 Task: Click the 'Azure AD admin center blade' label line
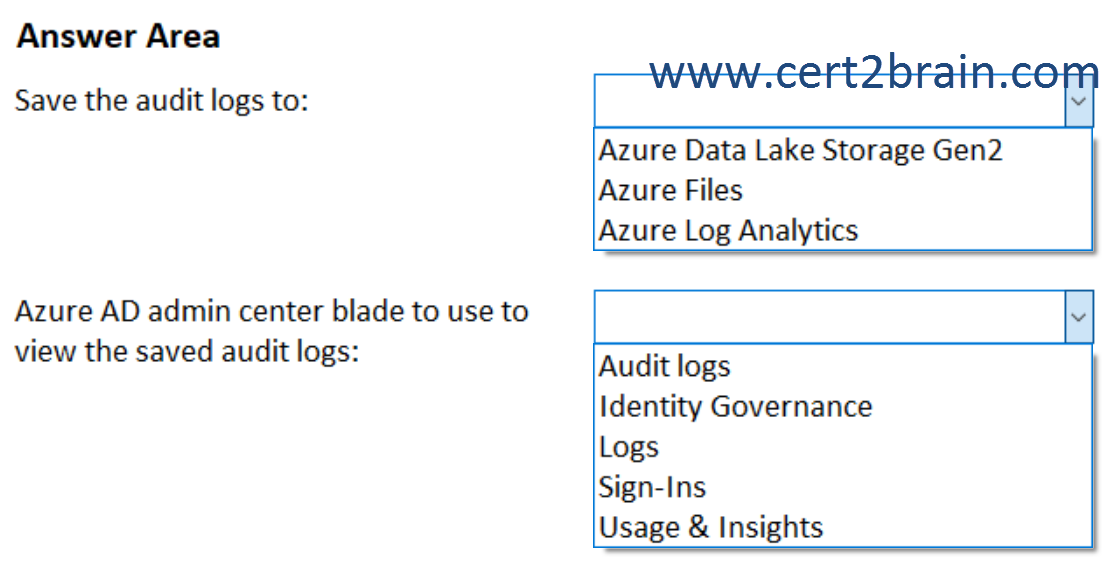coord(272,311)
